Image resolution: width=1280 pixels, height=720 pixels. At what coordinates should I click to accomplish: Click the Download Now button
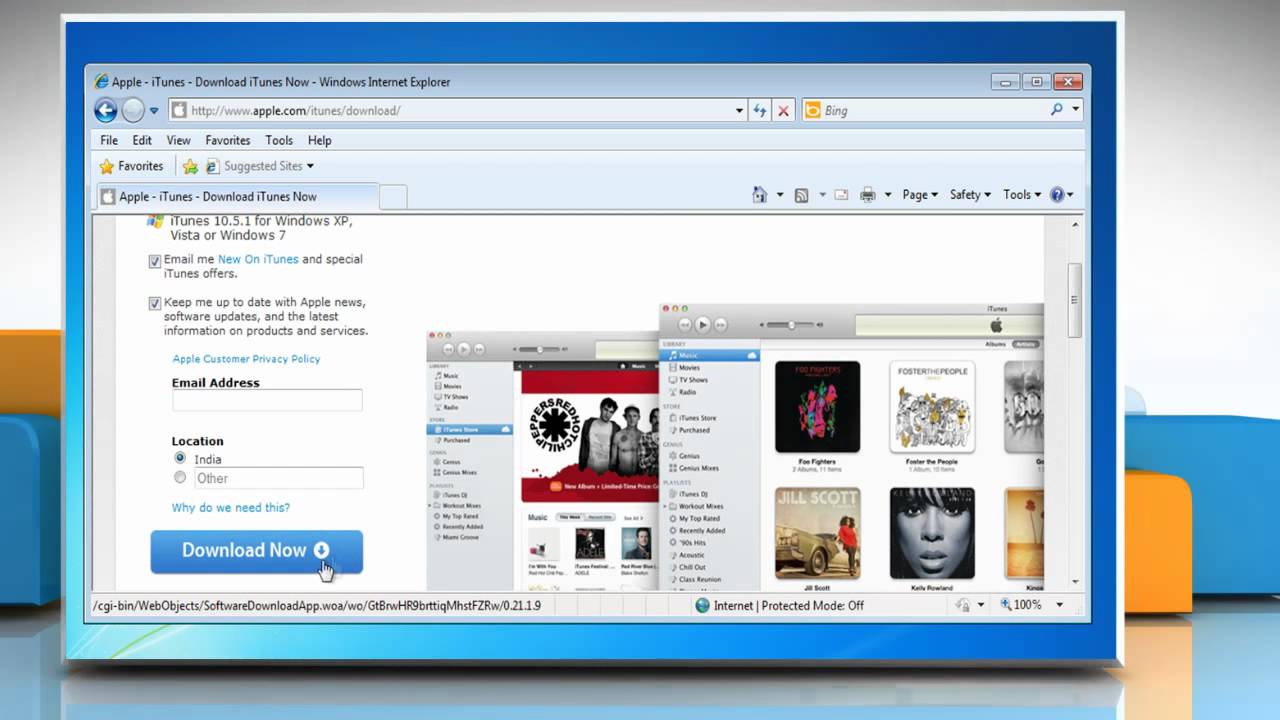point(256,551)
